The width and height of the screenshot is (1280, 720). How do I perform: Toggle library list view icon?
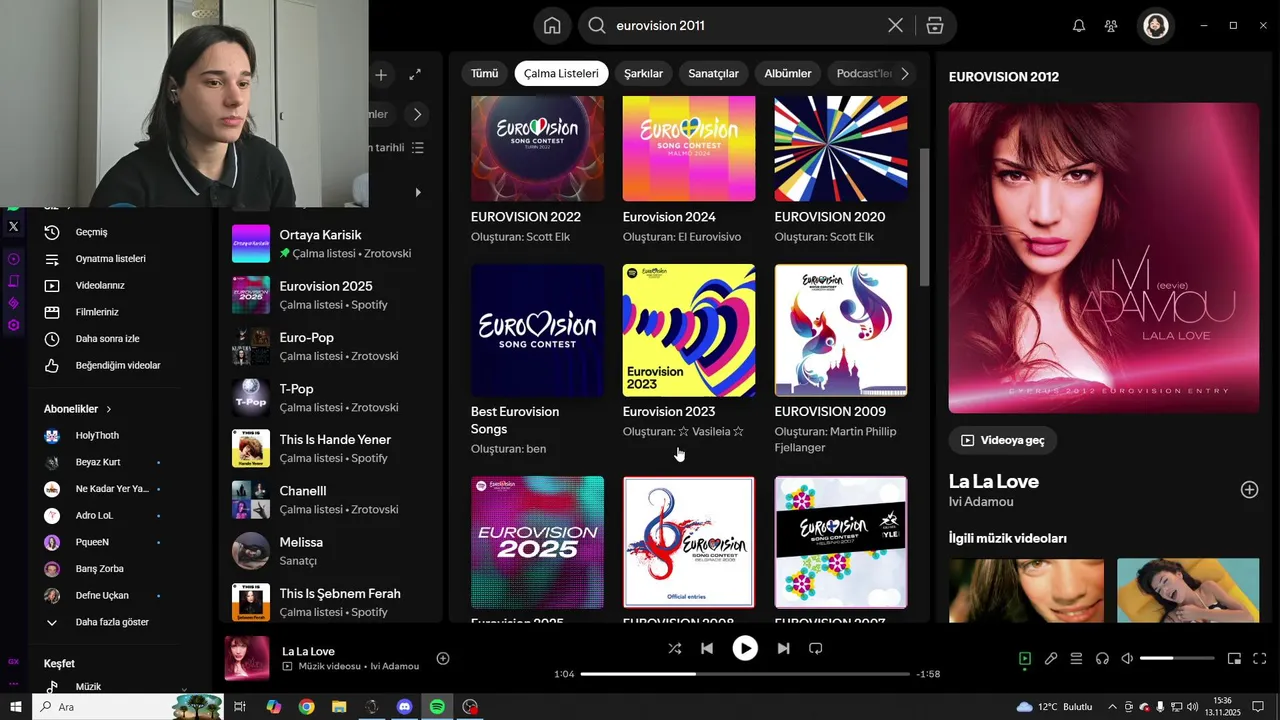click(418, 148)
